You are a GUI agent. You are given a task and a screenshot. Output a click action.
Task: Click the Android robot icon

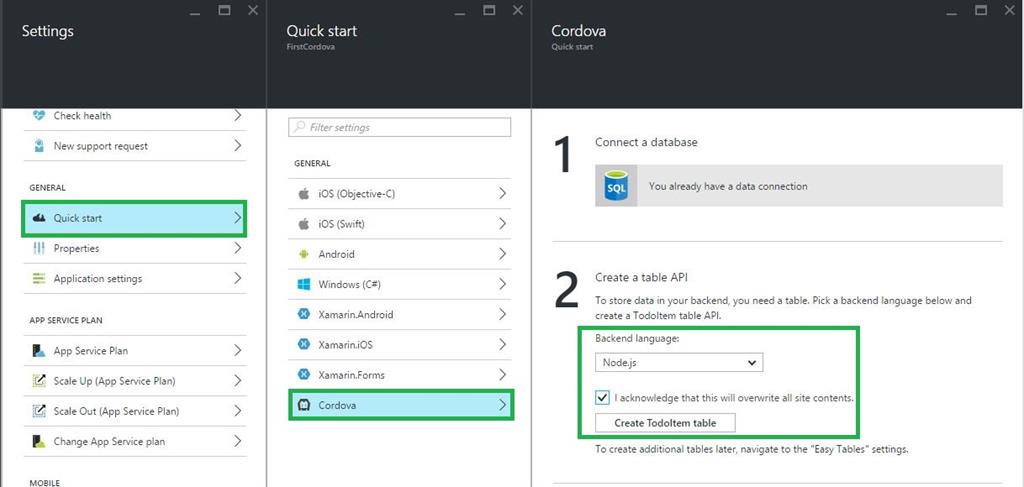point(304,254)
